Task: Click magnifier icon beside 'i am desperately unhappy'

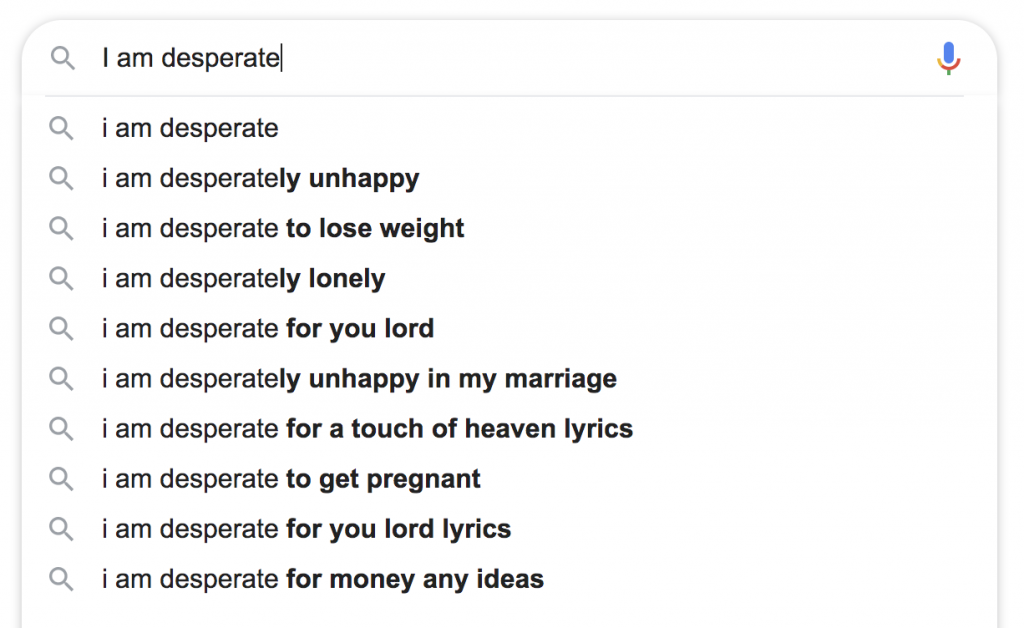Action: click(61, 178)
